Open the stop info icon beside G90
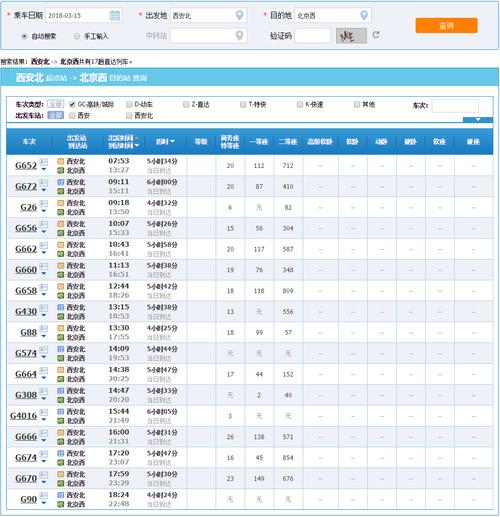This screenshot has height=517, width=500. [x=44, y=496]
